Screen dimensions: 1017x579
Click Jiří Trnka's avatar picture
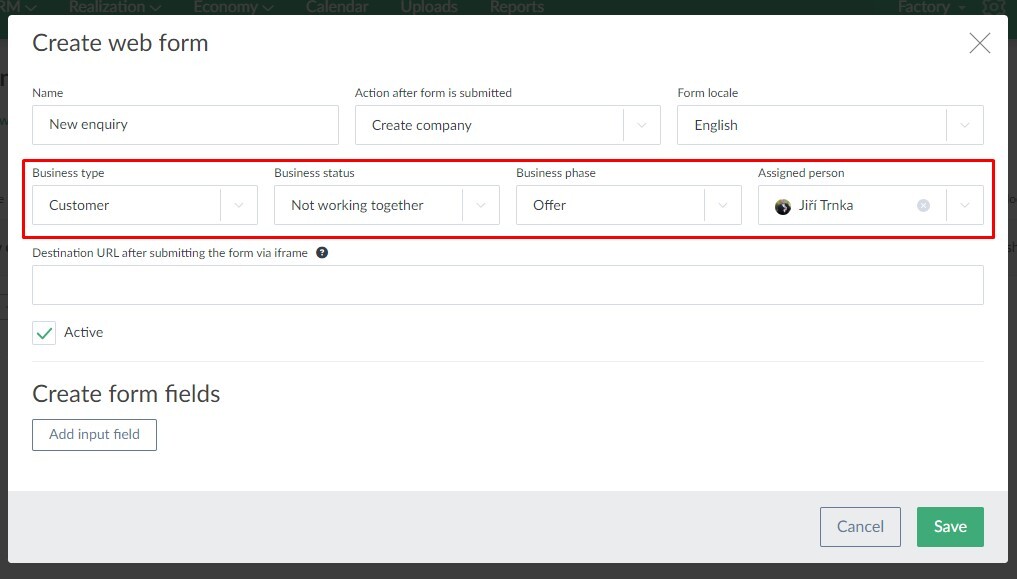coord(783,206)
